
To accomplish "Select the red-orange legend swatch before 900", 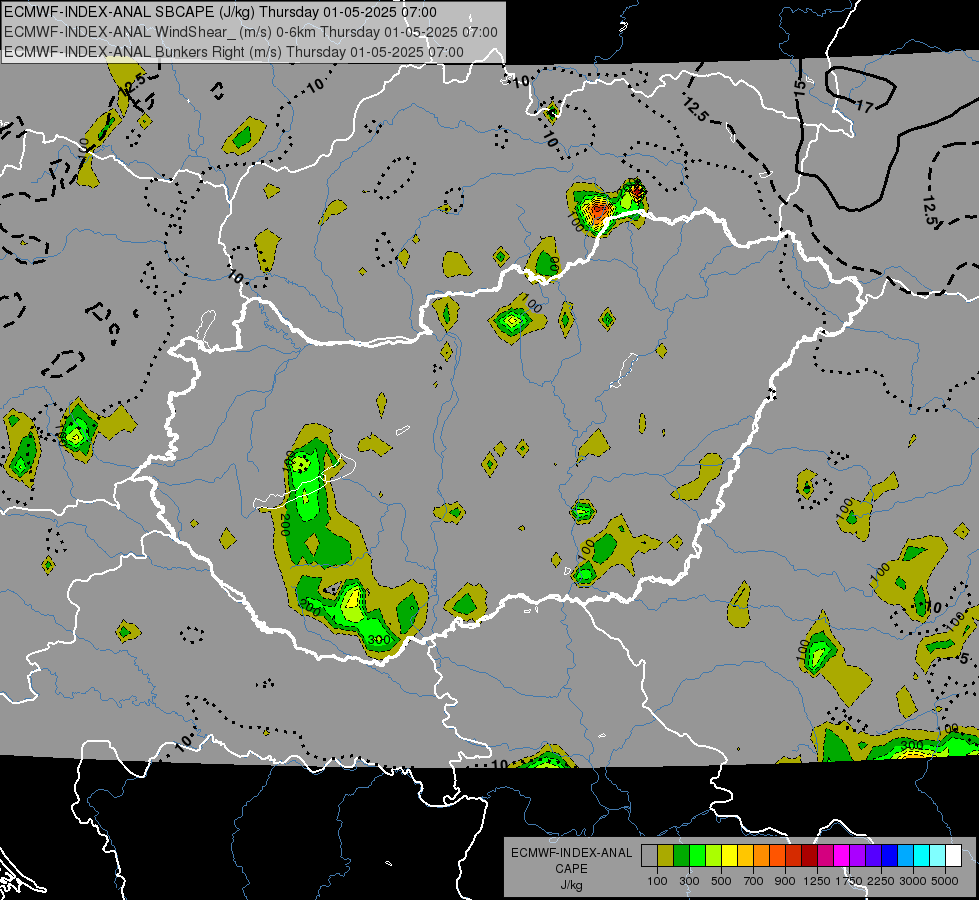I will (777, 856).
